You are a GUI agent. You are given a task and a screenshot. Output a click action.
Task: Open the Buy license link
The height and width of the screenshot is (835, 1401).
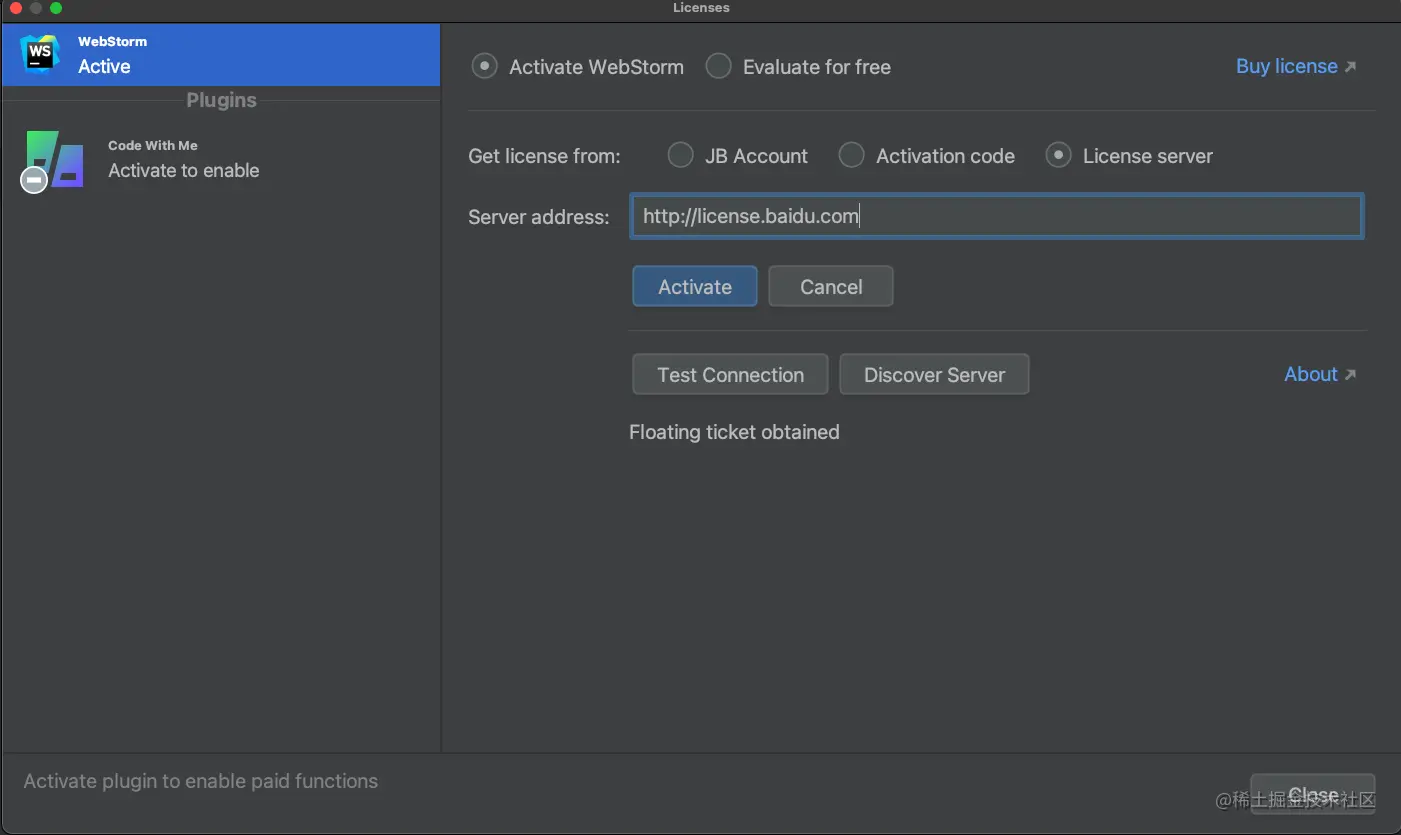[x=1296, y=66]
